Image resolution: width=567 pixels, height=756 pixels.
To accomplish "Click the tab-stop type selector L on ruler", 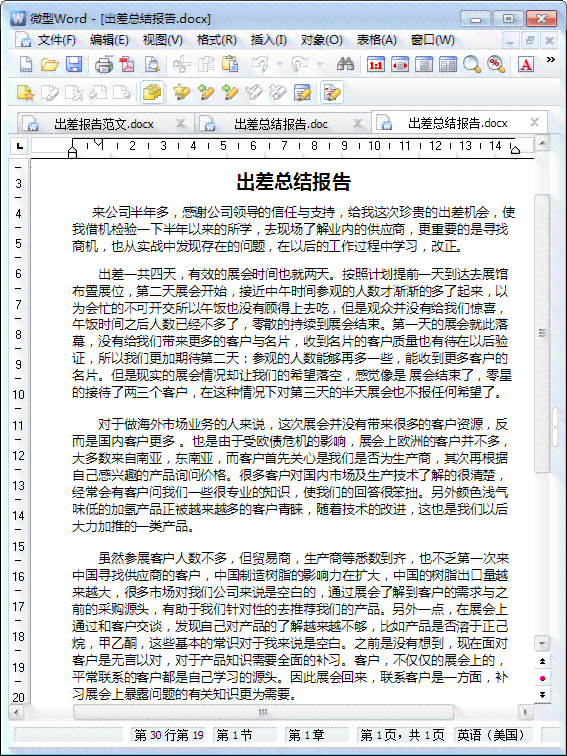I will pos(19,146).
